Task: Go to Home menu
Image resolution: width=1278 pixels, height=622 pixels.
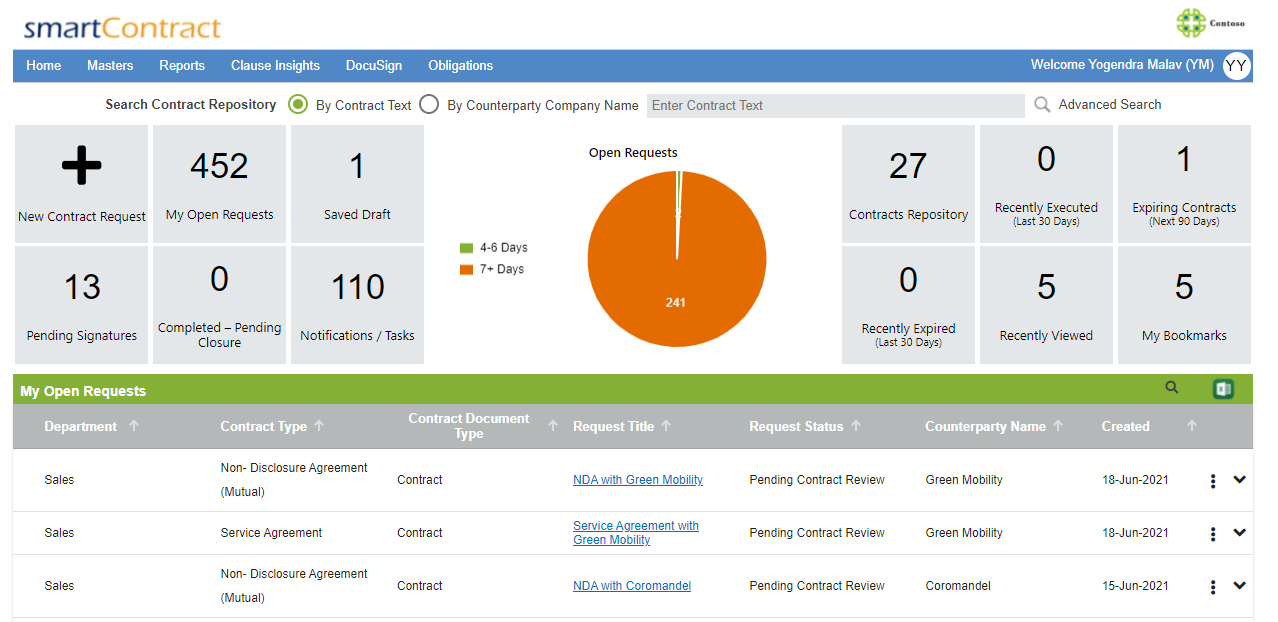Action: (x=44, y=66)
